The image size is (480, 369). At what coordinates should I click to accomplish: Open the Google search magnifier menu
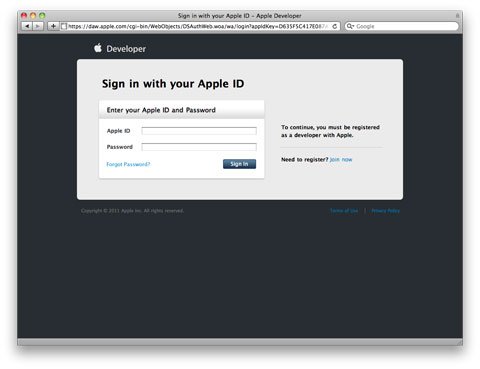tap(350, 26)
